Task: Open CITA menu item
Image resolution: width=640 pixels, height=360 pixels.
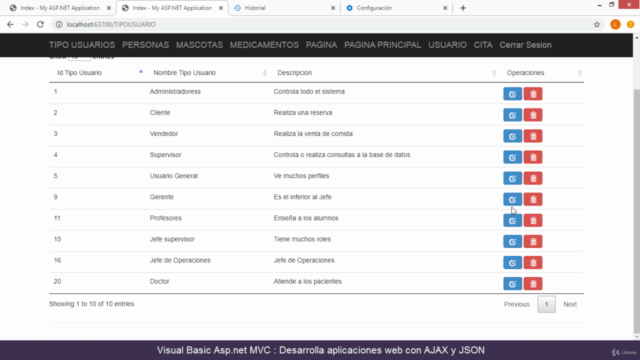Action: pos(483,45)
